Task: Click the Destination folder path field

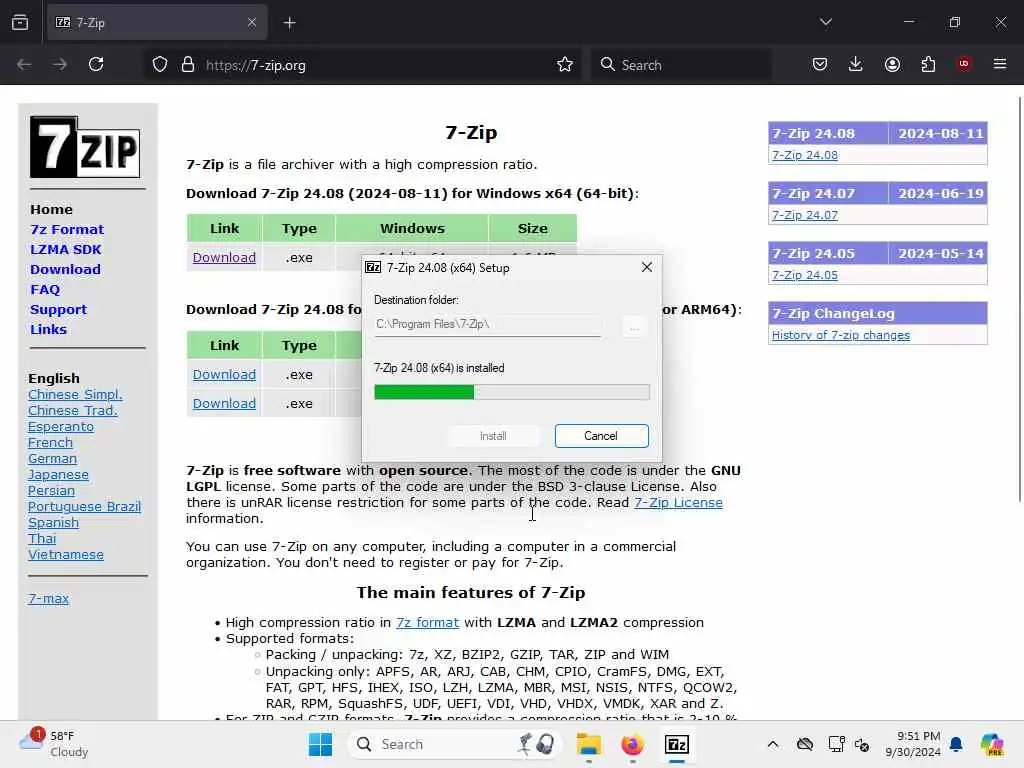Action: coord(487,325)
